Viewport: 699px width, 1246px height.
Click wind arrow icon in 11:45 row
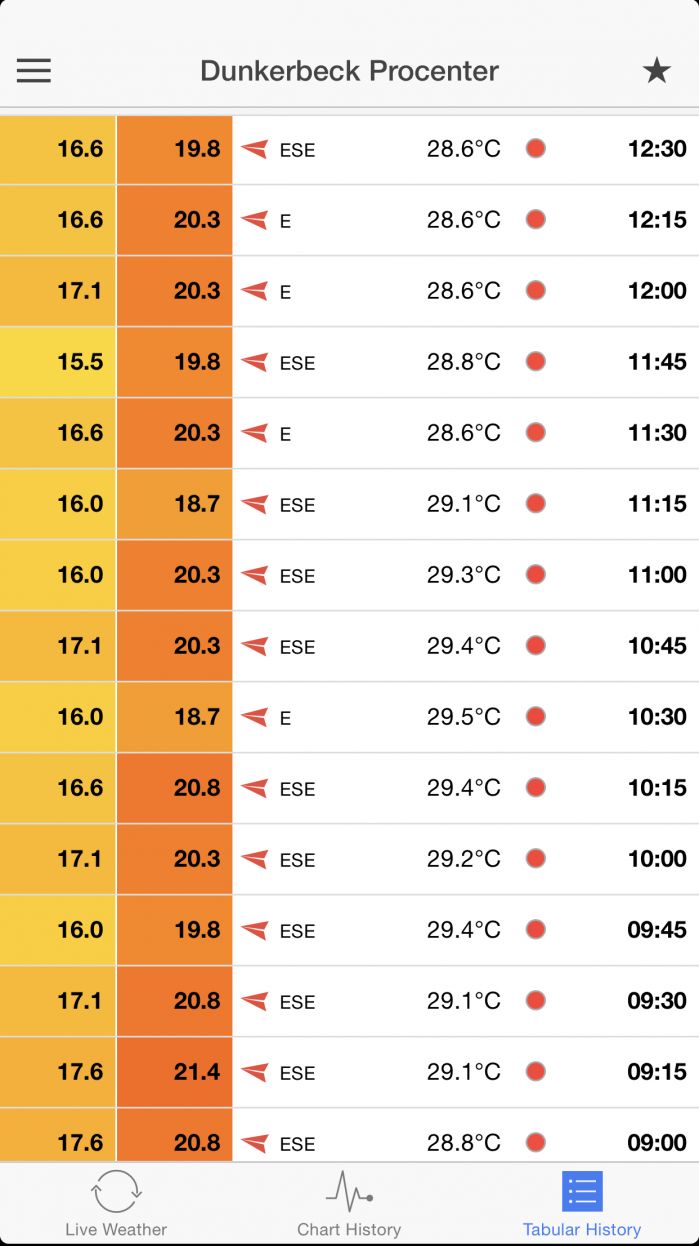click(x=255, y=362)
